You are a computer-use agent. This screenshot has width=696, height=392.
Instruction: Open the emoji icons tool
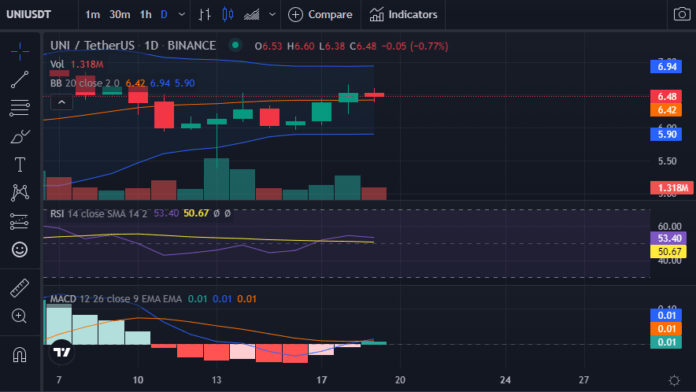pyautogui.click(x=20, y=249)
